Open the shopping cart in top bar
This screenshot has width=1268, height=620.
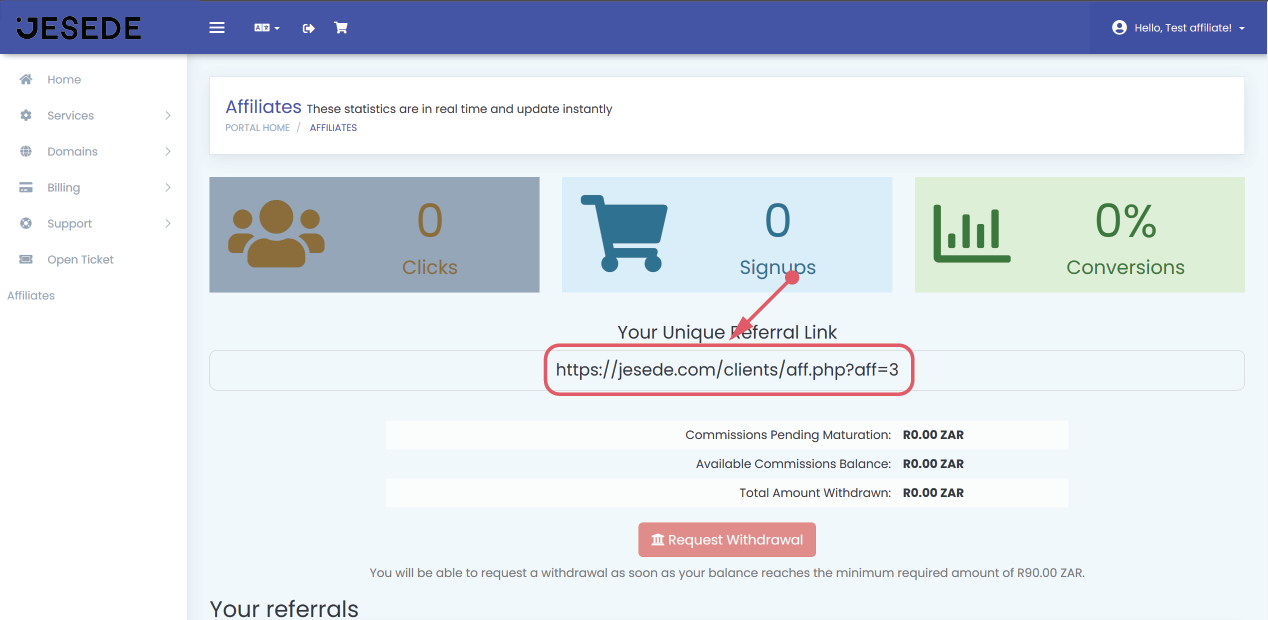pyautogui.click(x=341, y=28)
